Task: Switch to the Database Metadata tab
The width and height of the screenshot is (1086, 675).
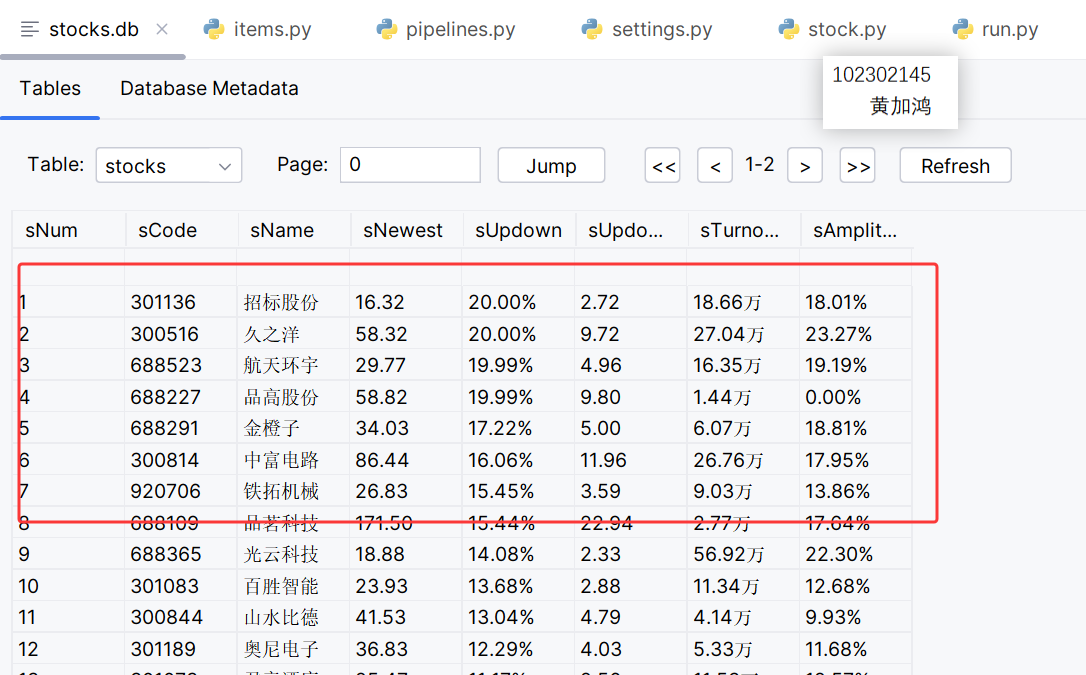Action: pos(209,88)
